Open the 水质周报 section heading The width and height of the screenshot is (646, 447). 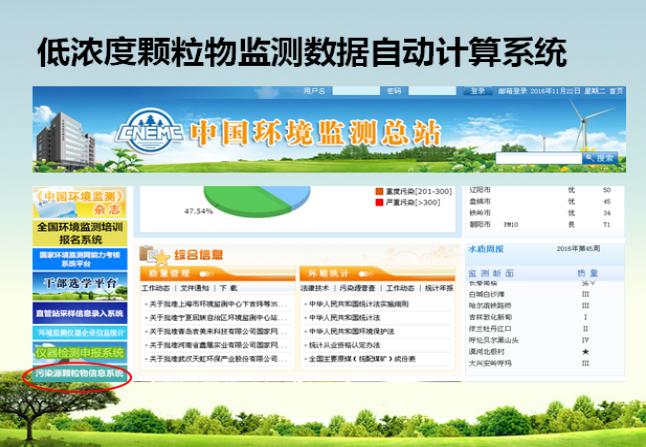tap(486, 249)
